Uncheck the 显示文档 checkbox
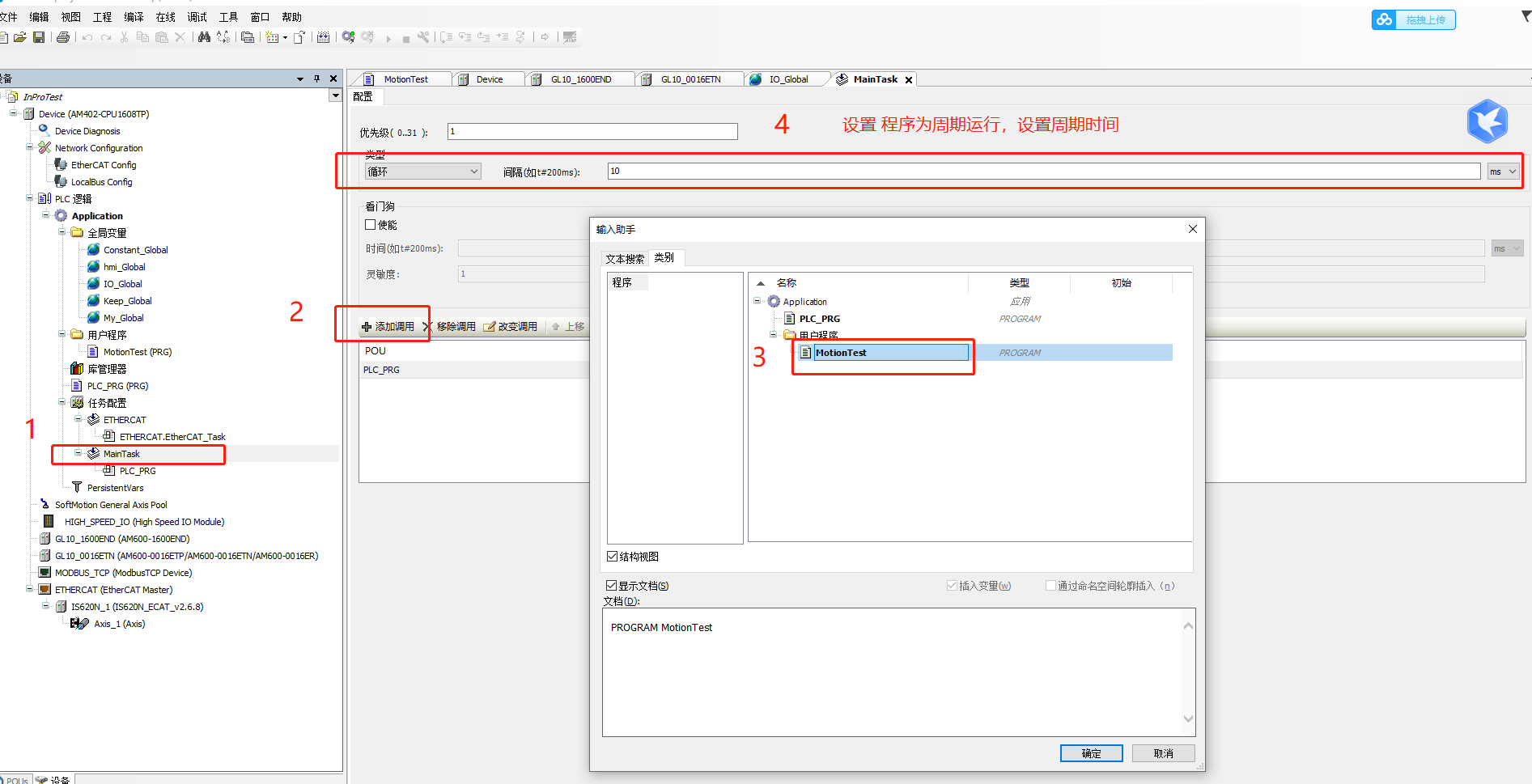Viewport: 1532px width, 784px height. [x=613, y=585]
